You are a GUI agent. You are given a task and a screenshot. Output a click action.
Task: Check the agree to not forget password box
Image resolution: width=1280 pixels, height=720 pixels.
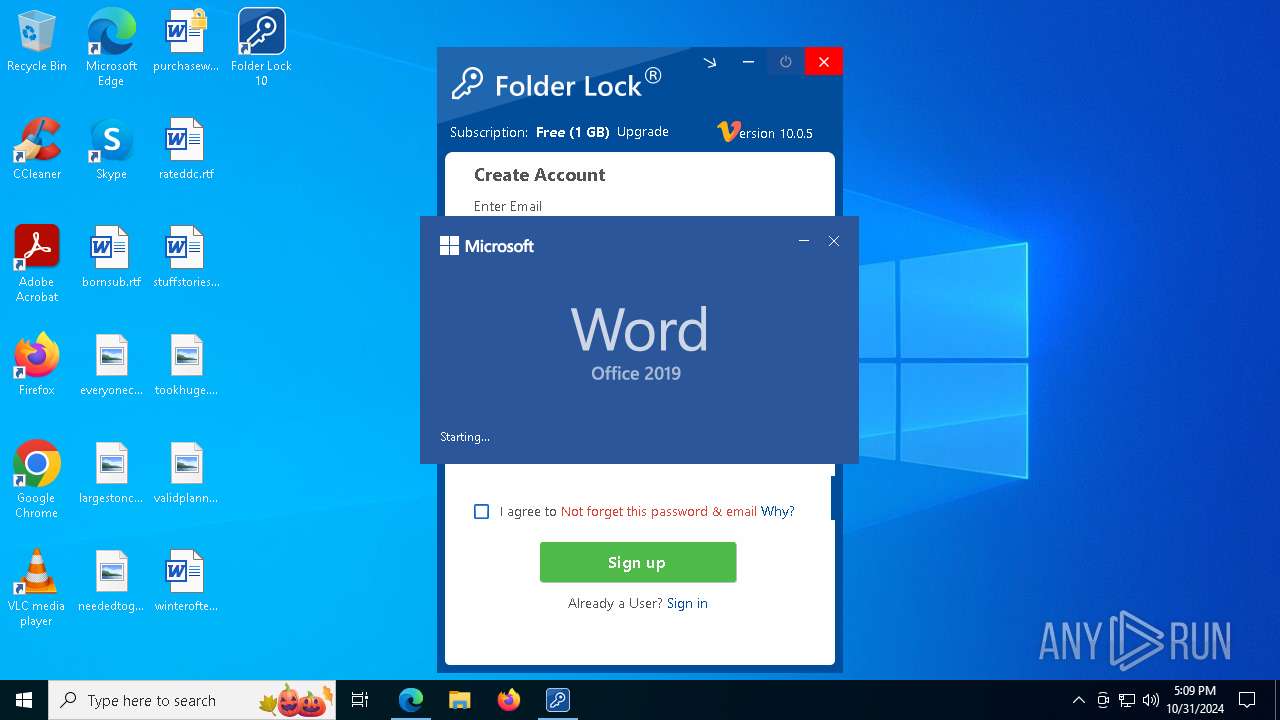(x=482, y=511)
